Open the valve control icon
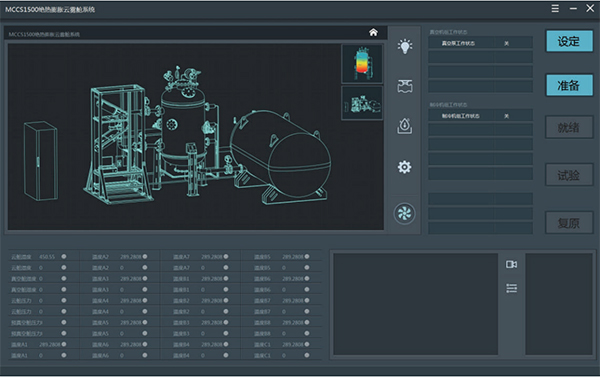 [404, 86]
